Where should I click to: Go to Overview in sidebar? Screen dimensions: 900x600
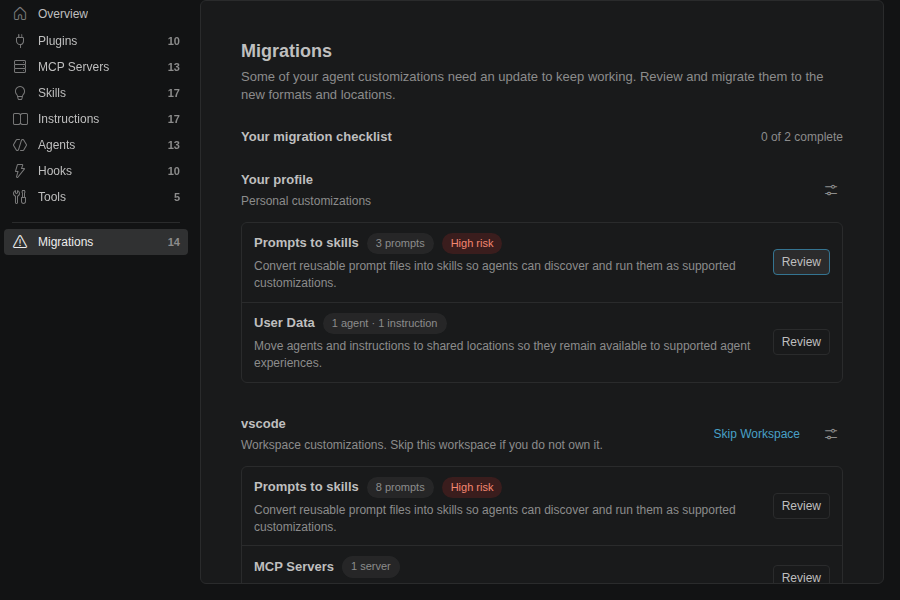pos(96,14)
